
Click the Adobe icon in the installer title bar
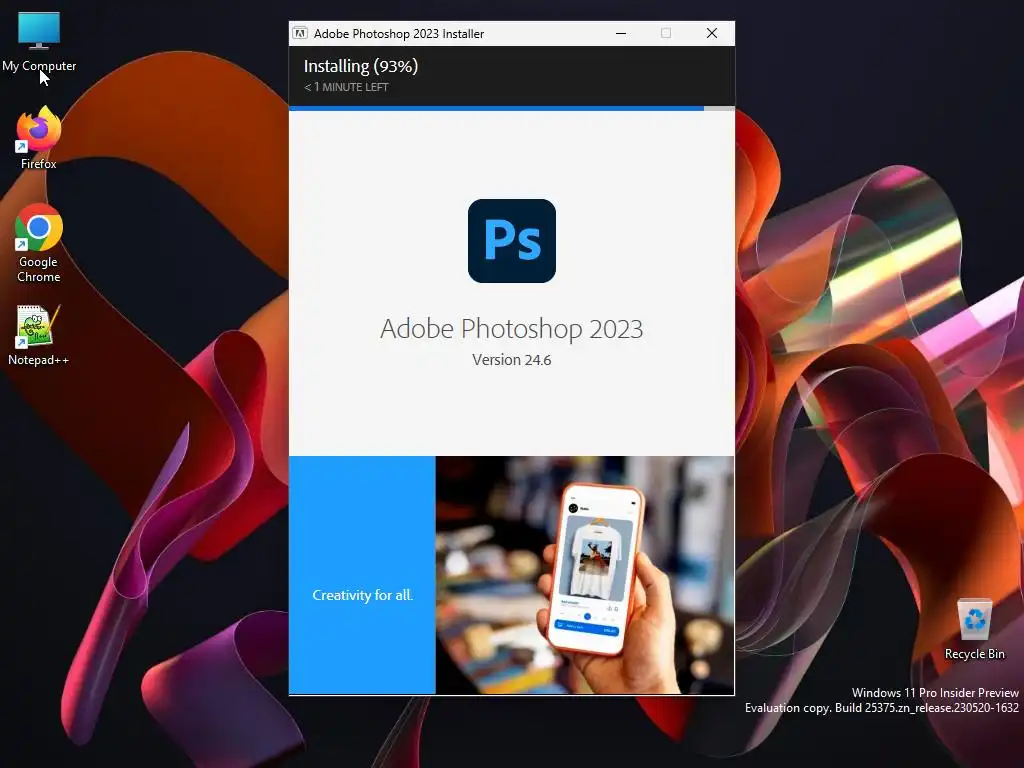pos(300,33)
